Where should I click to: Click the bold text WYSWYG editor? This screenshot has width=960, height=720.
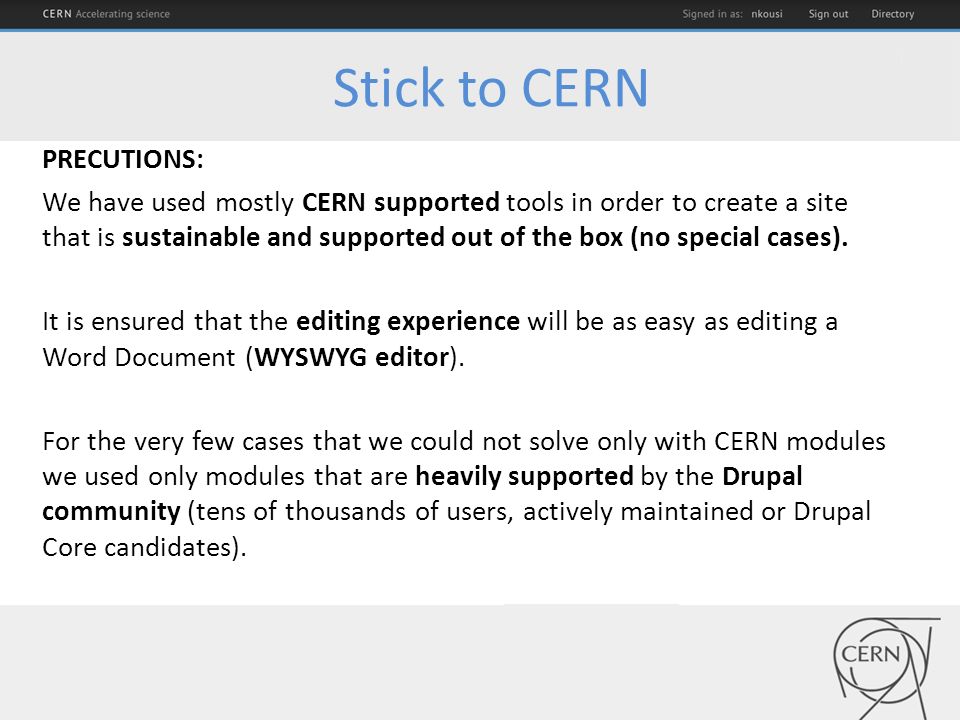[x=352, y=357]
